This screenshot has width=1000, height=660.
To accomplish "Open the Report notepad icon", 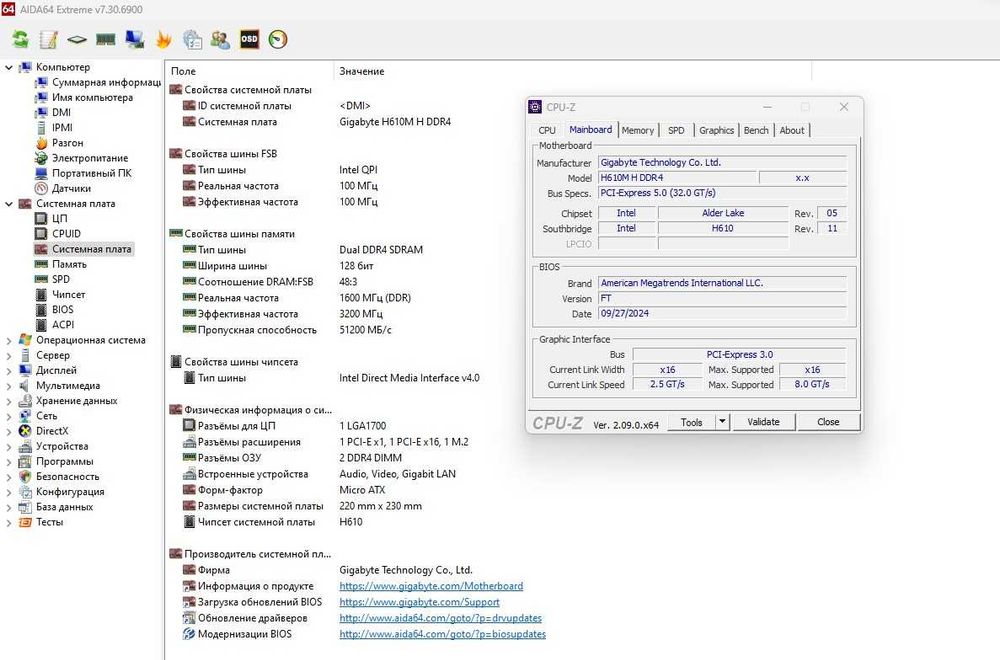I will click(48, 40).
